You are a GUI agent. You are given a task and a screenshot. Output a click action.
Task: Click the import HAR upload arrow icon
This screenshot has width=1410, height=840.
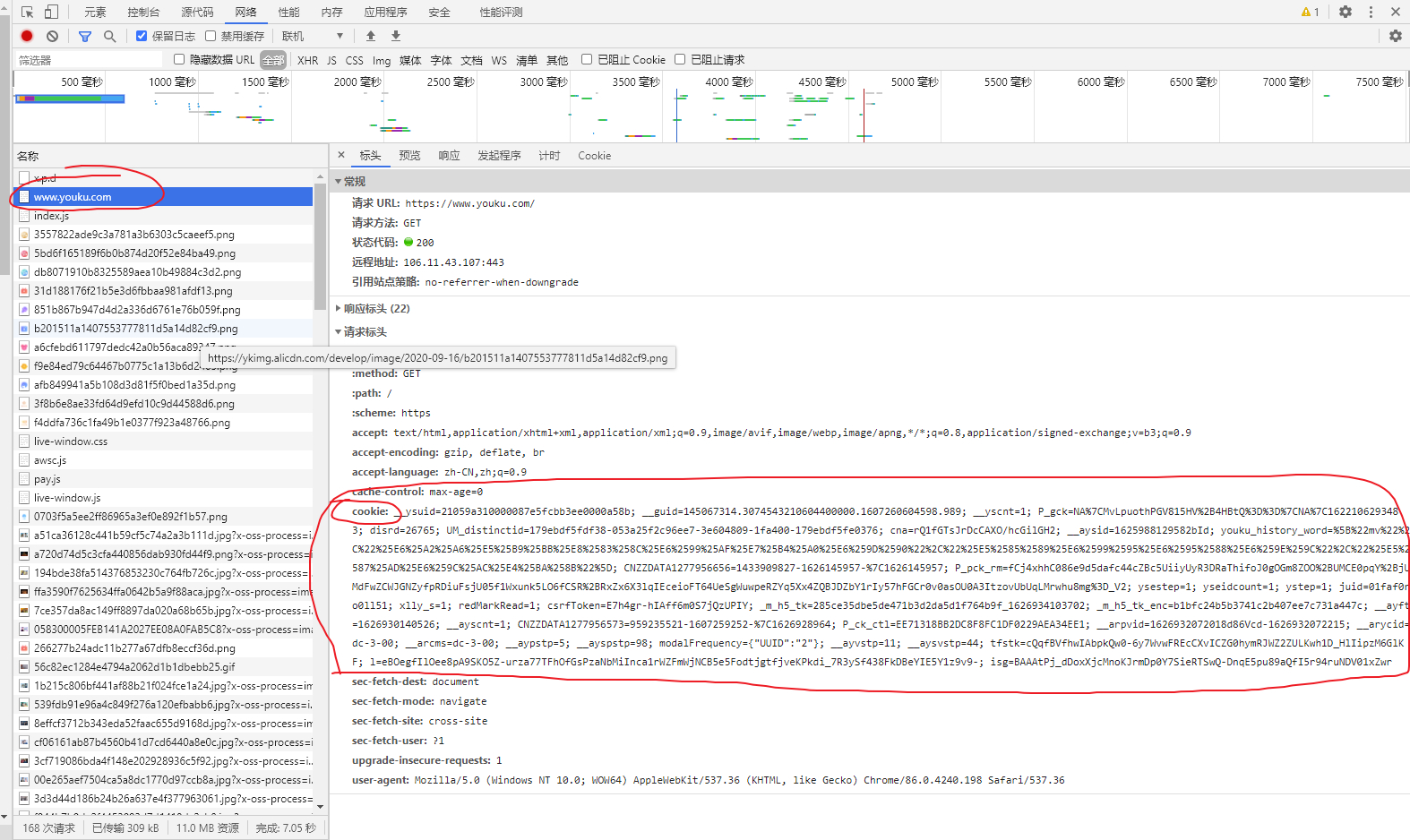coord(371,36)
